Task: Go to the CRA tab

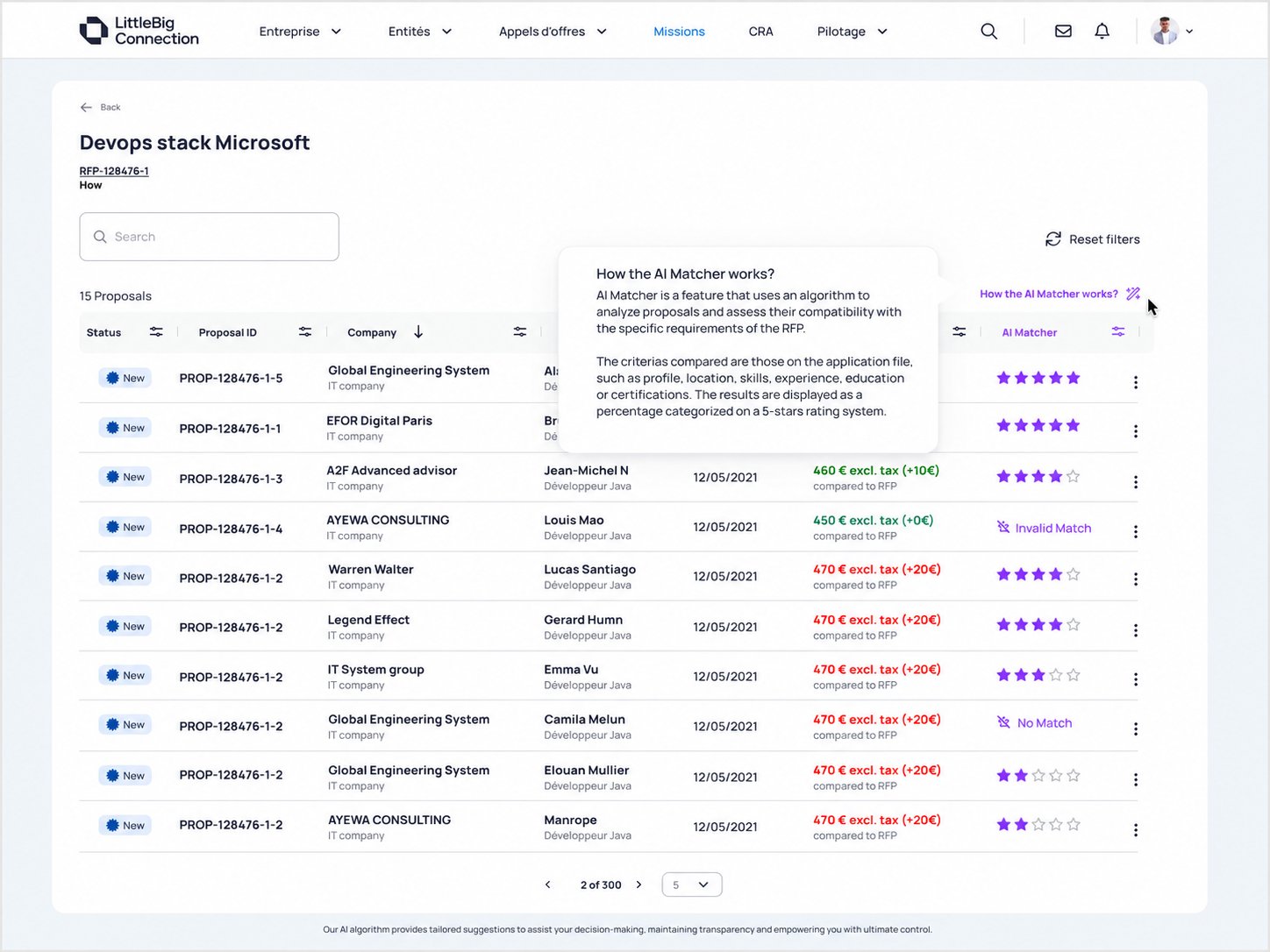Action: point(760,32)
